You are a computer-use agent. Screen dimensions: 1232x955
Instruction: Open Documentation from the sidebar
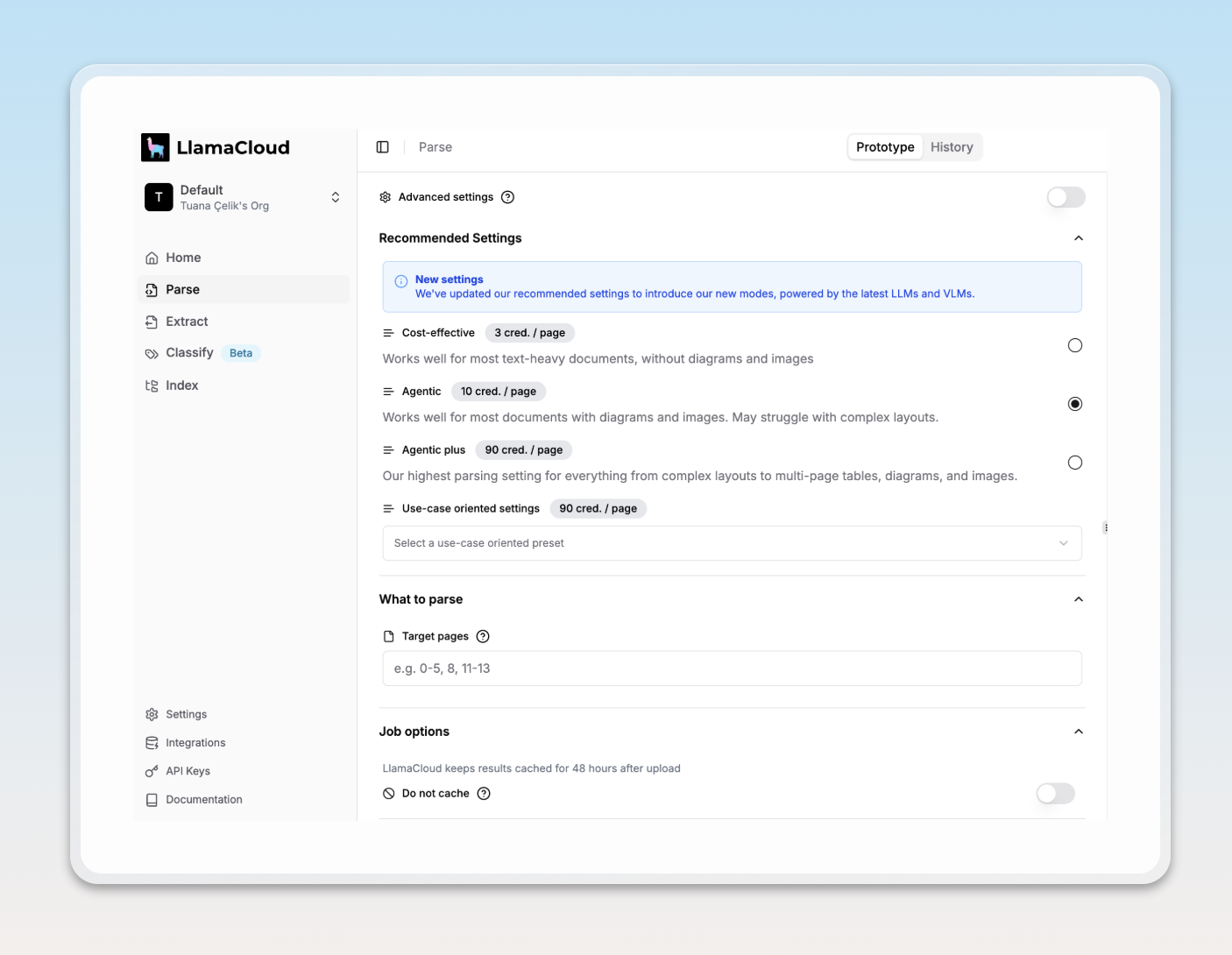tap(203, 800)
